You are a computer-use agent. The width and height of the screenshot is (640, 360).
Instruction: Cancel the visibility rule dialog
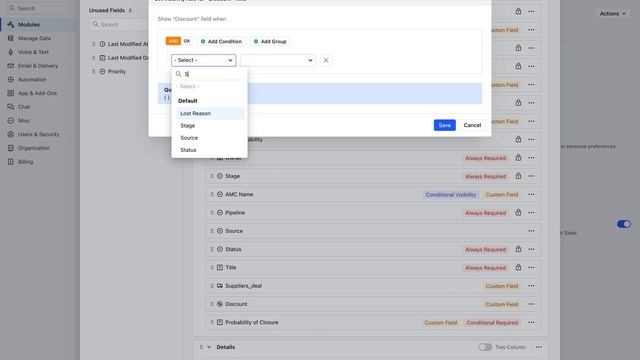(472, 125)
